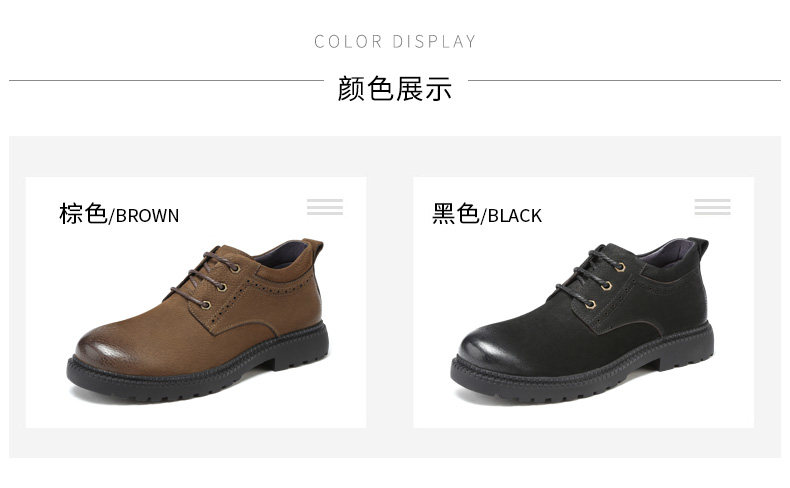Click the black shoe's heel pull tab
Image resolution: width=790 pixels, height=488 pixels.
[698, 248]
